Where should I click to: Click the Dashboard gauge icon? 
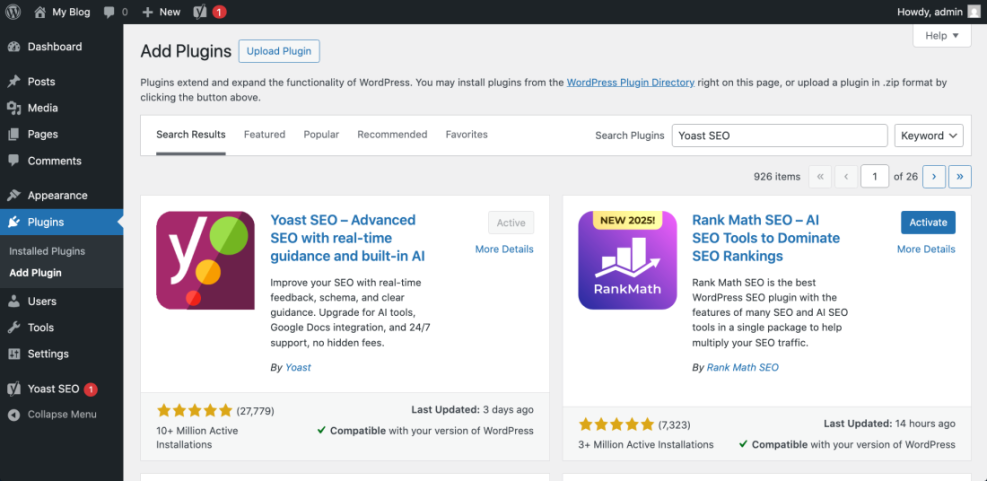14,47
